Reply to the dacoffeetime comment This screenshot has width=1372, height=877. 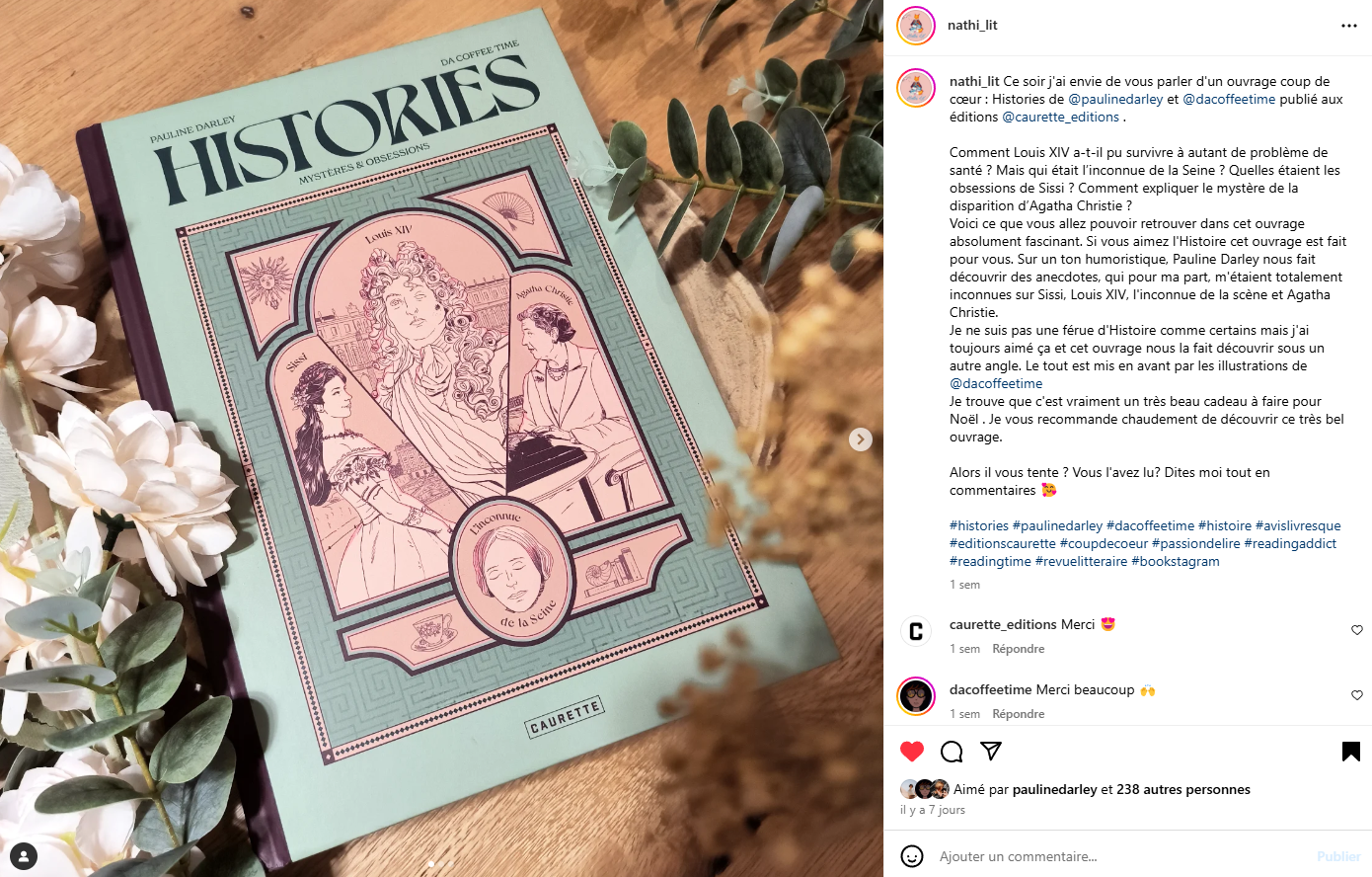tap(1018, 714)
